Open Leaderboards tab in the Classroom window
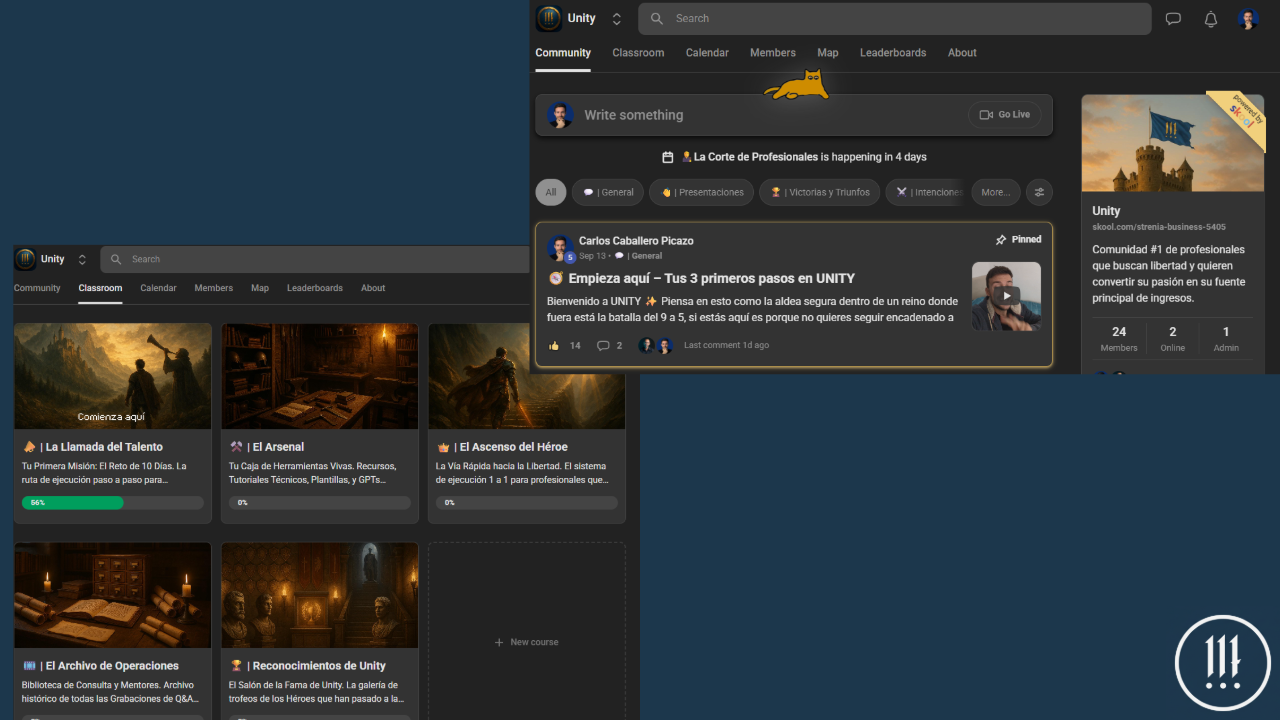 [315, 288]
